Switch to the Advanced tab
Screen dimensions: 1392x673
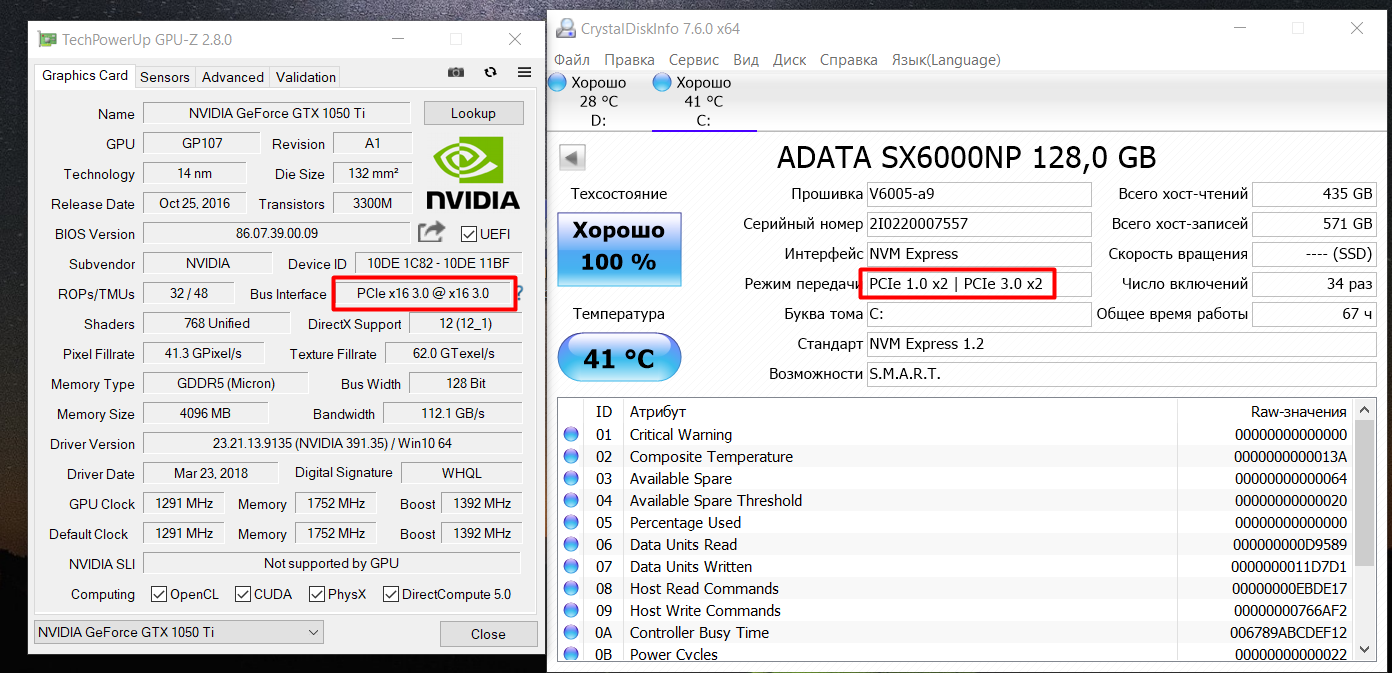click(233, 77)
